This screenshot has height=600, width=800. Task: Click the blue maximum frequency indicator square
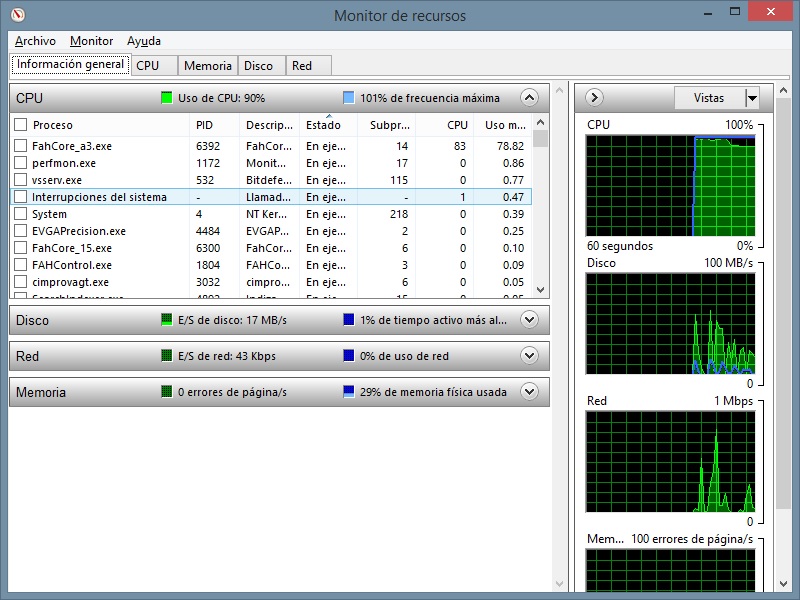pyautogui.click(x=348, y=98)
